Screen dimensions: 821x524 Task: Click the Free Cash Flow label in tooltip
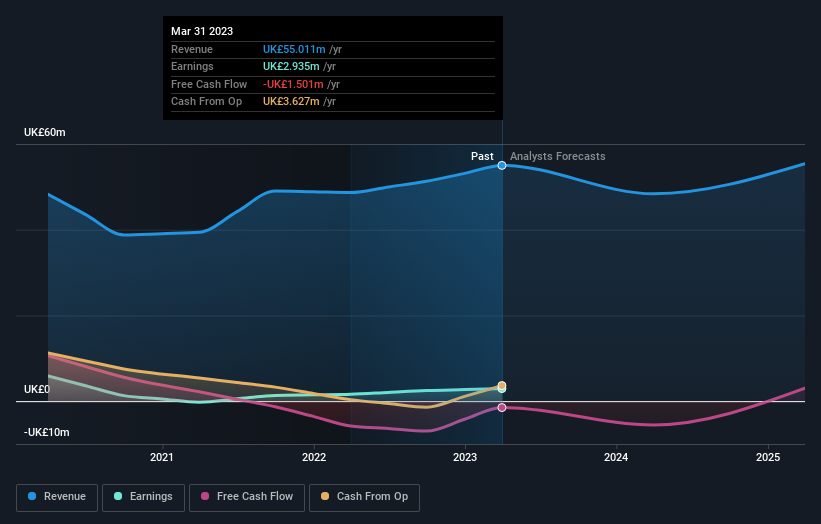[x=209, y=84]
